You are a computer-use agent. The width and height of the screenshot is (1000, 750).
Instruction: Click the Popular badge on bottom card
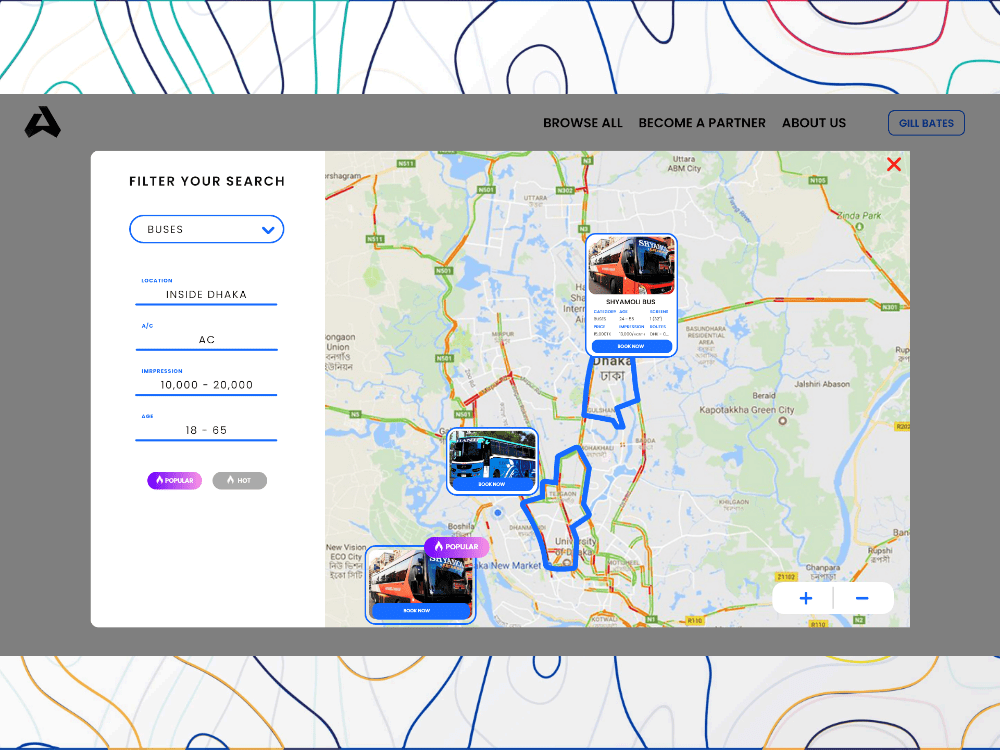point(457,547)
